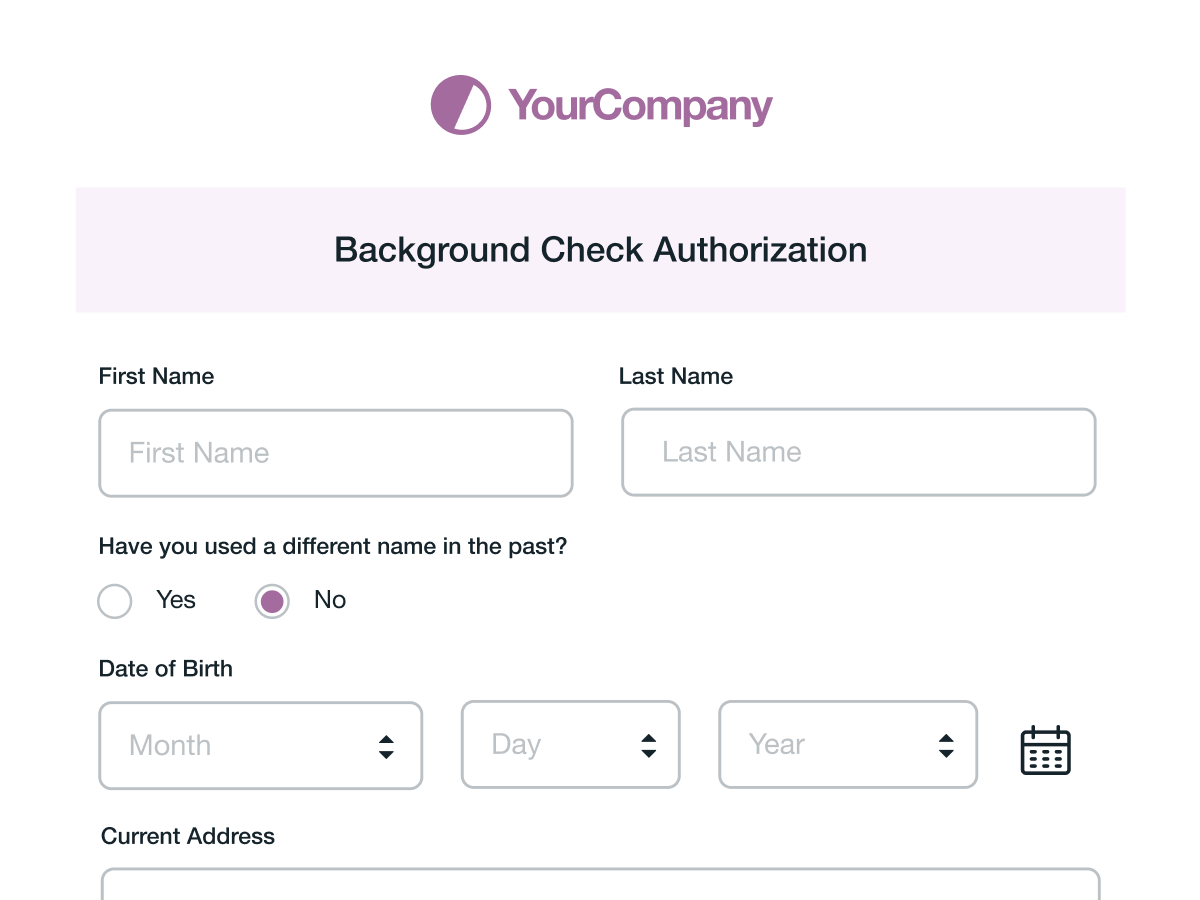This screenshot has height=900, width=1200.
Task: Click the YourCompany pie logo icon
Action: 460,104
